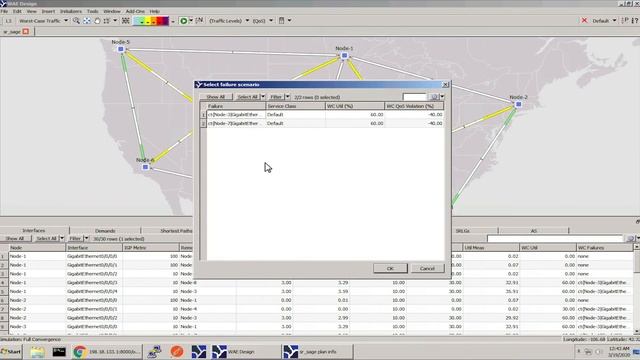Click the Node-5 icon on map
Screen dimensions: 640x360
(x=120, y=49)
